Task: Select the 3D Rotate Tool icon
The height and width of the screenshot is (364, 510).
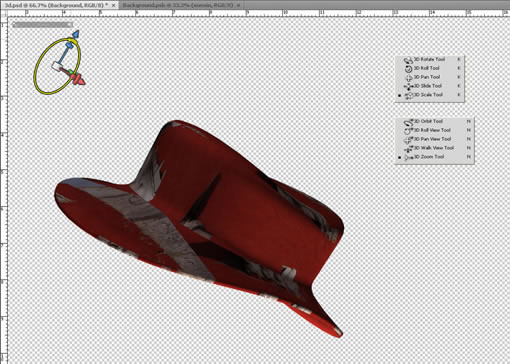Action: coord(408,60)
